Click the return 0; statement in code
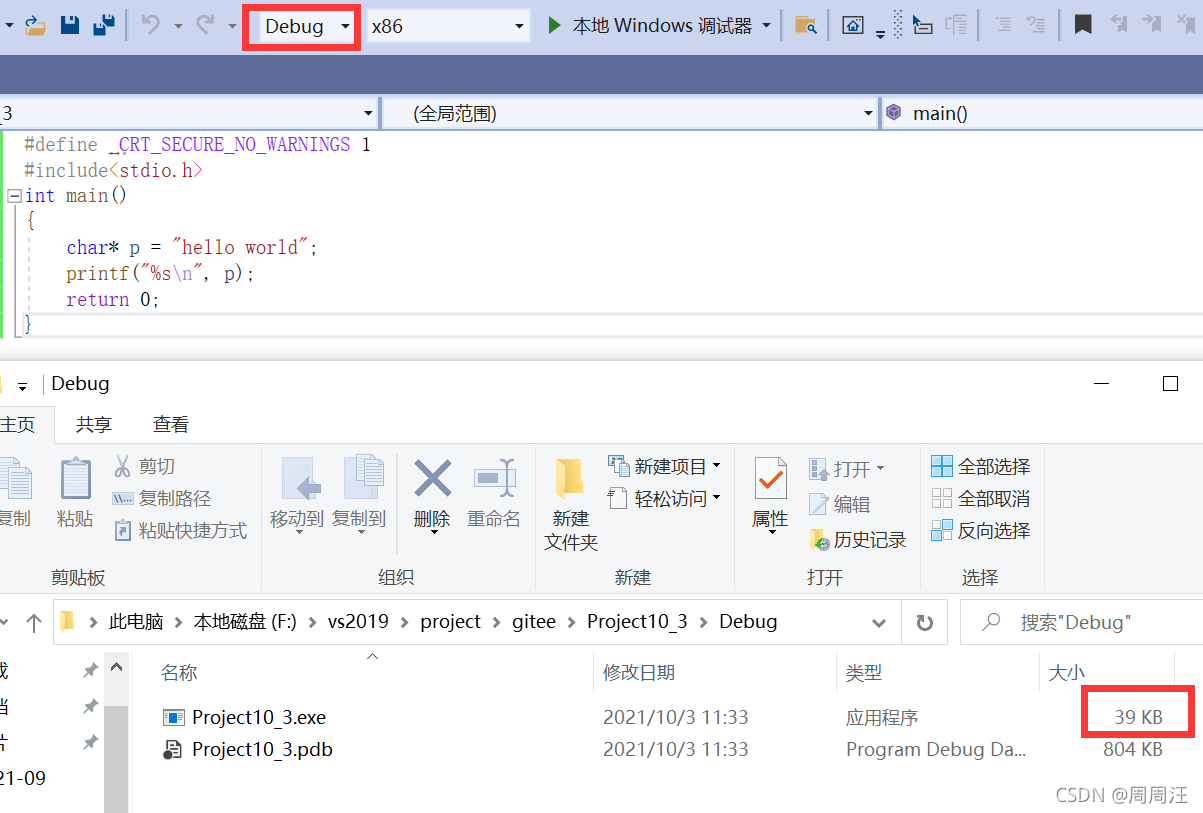 click(113, 299)
